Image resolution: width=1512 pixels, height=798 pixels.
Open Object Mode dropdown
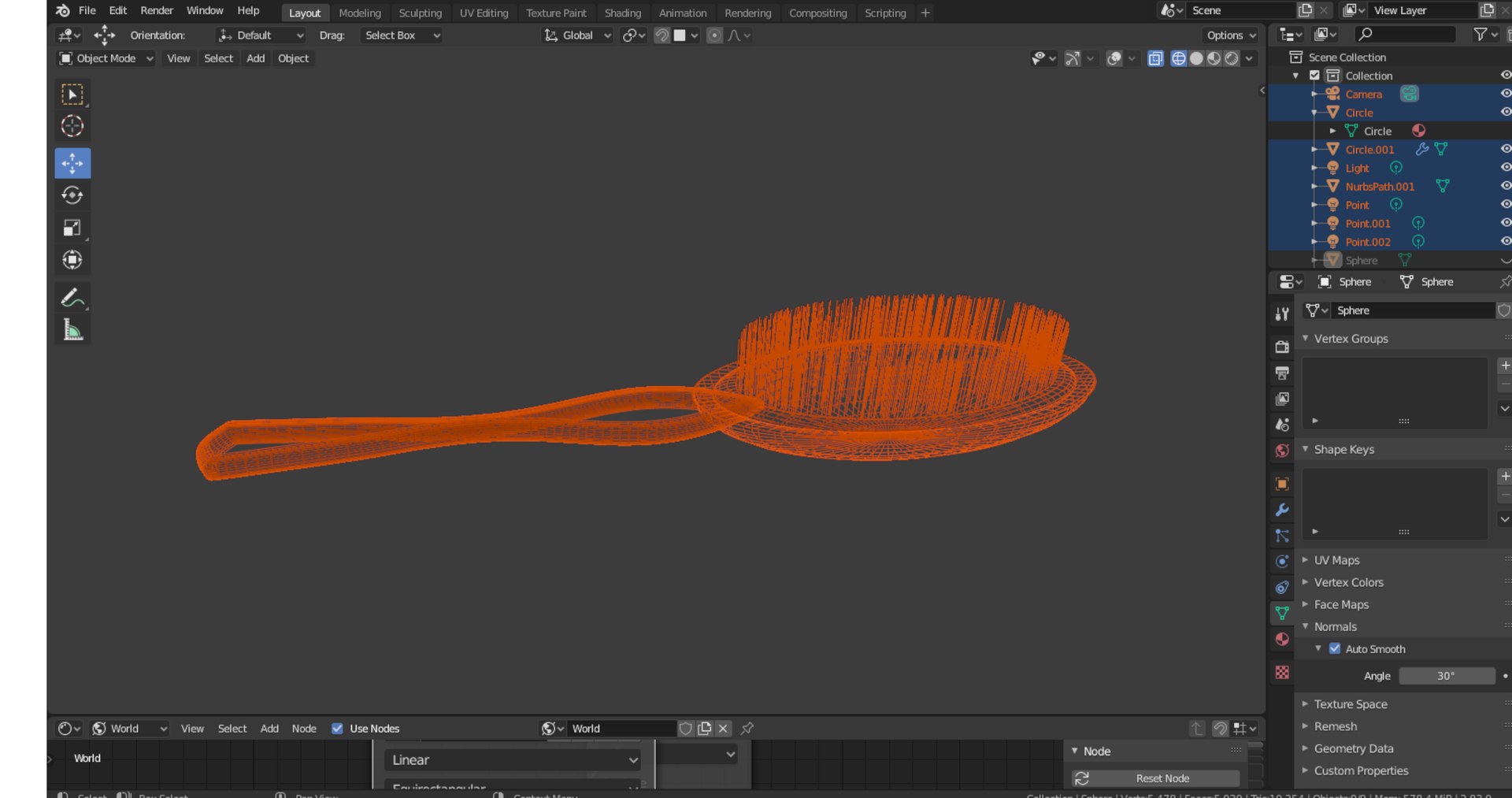click(106, 58)
